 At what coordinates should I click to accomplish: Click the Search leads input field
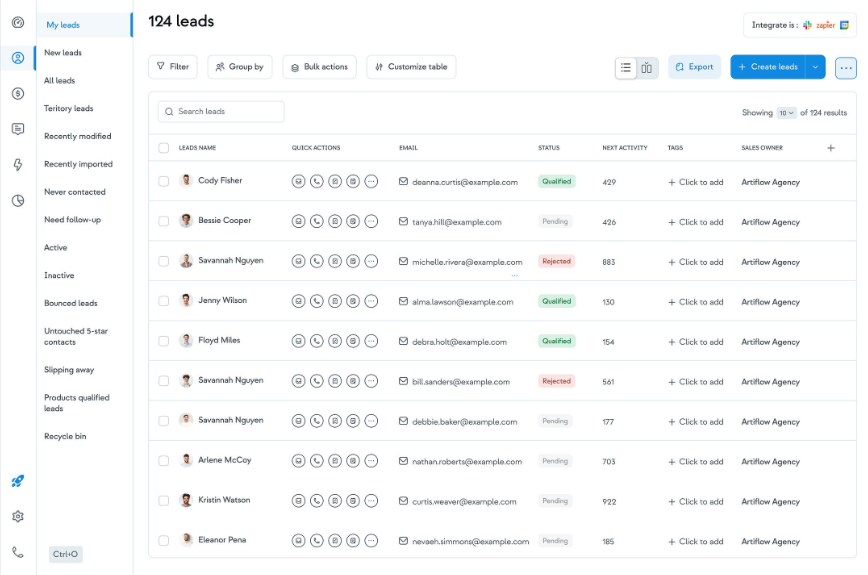coord(221,112)
